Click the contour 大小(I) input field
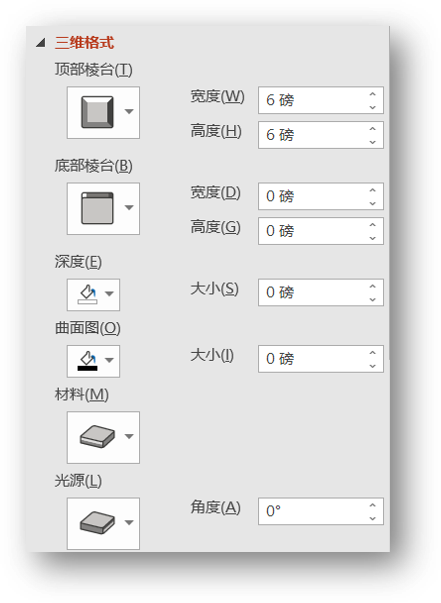The height and width of the screenshot is (603, 441). 321,359
